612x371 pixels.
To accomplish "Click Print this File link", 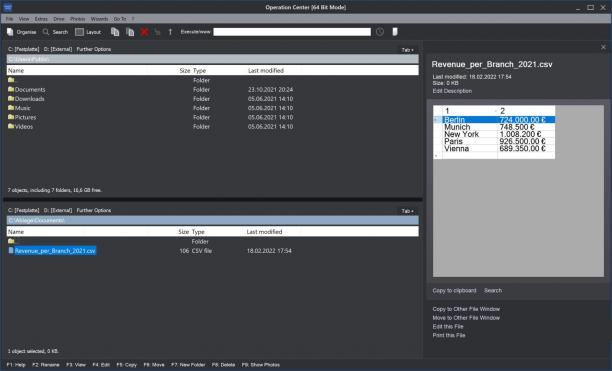I will (449, 335).
